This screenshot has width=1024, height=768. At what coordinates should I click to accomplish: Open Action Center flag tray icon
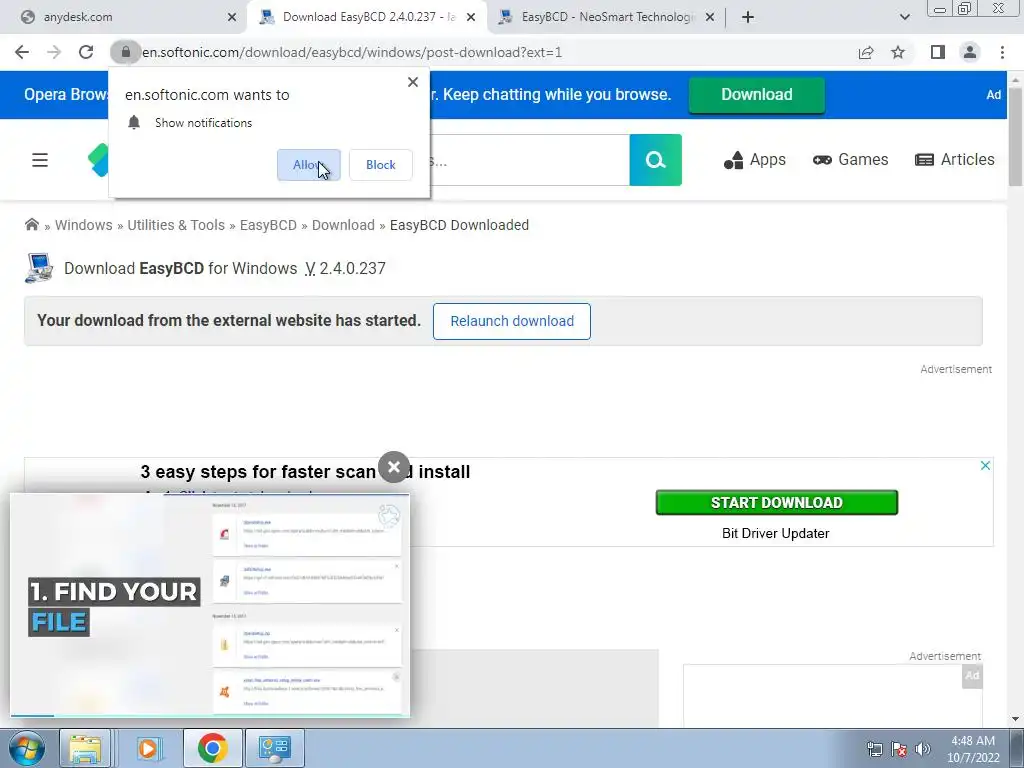(x=899, y=749)
